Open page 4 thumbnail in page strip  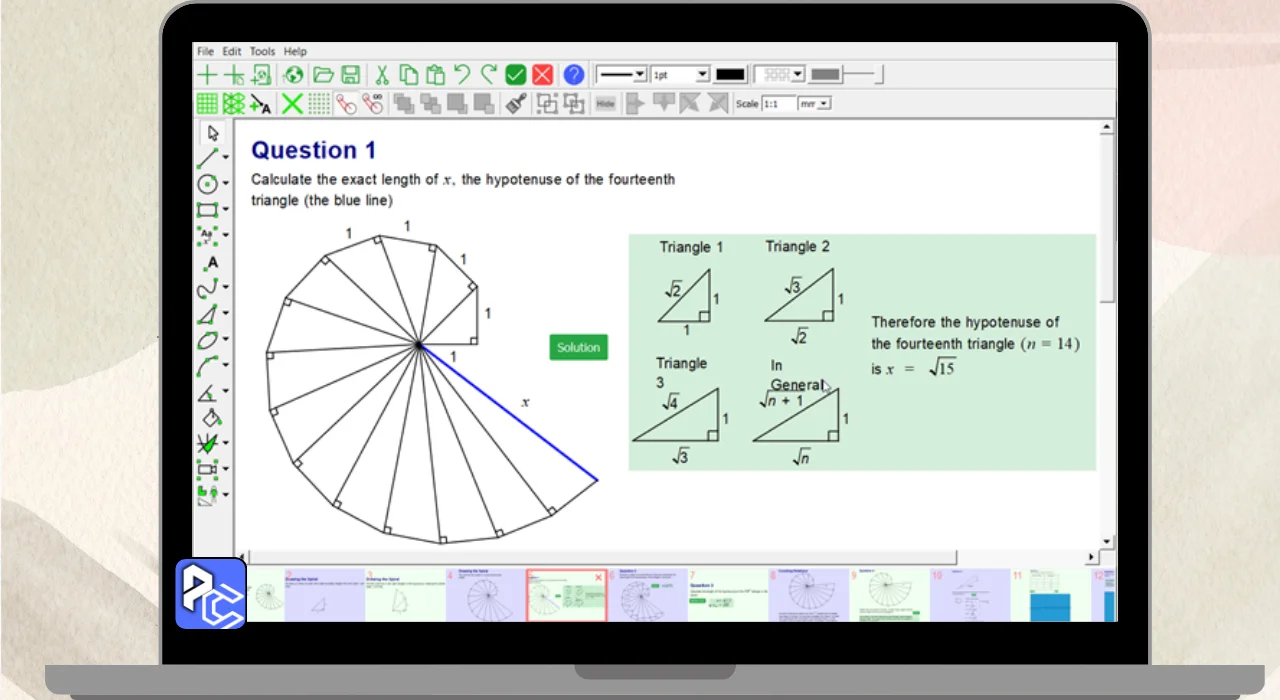[485, 595]
